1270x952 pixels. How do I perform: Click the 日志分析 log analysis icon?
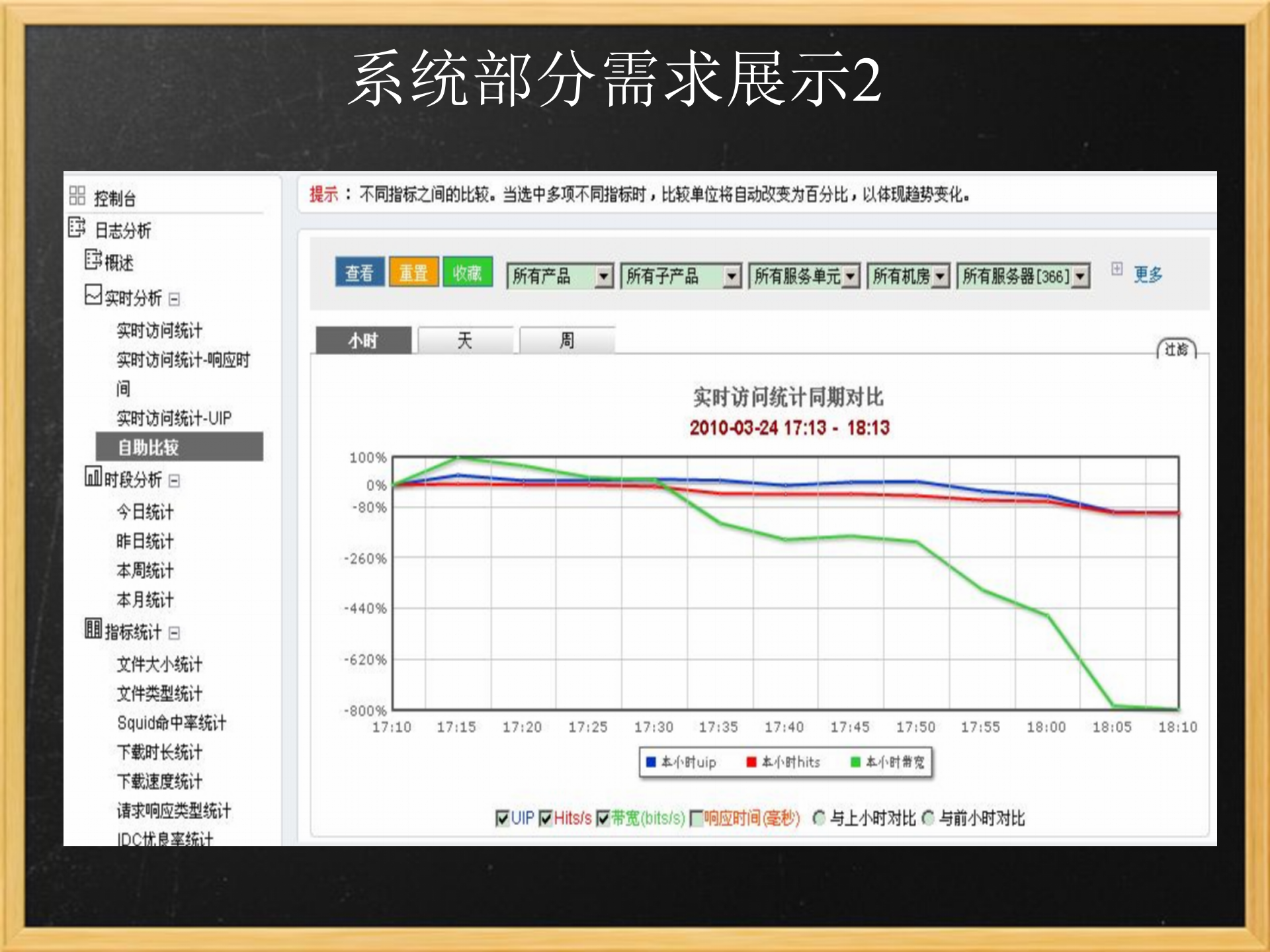coord(75,227)
